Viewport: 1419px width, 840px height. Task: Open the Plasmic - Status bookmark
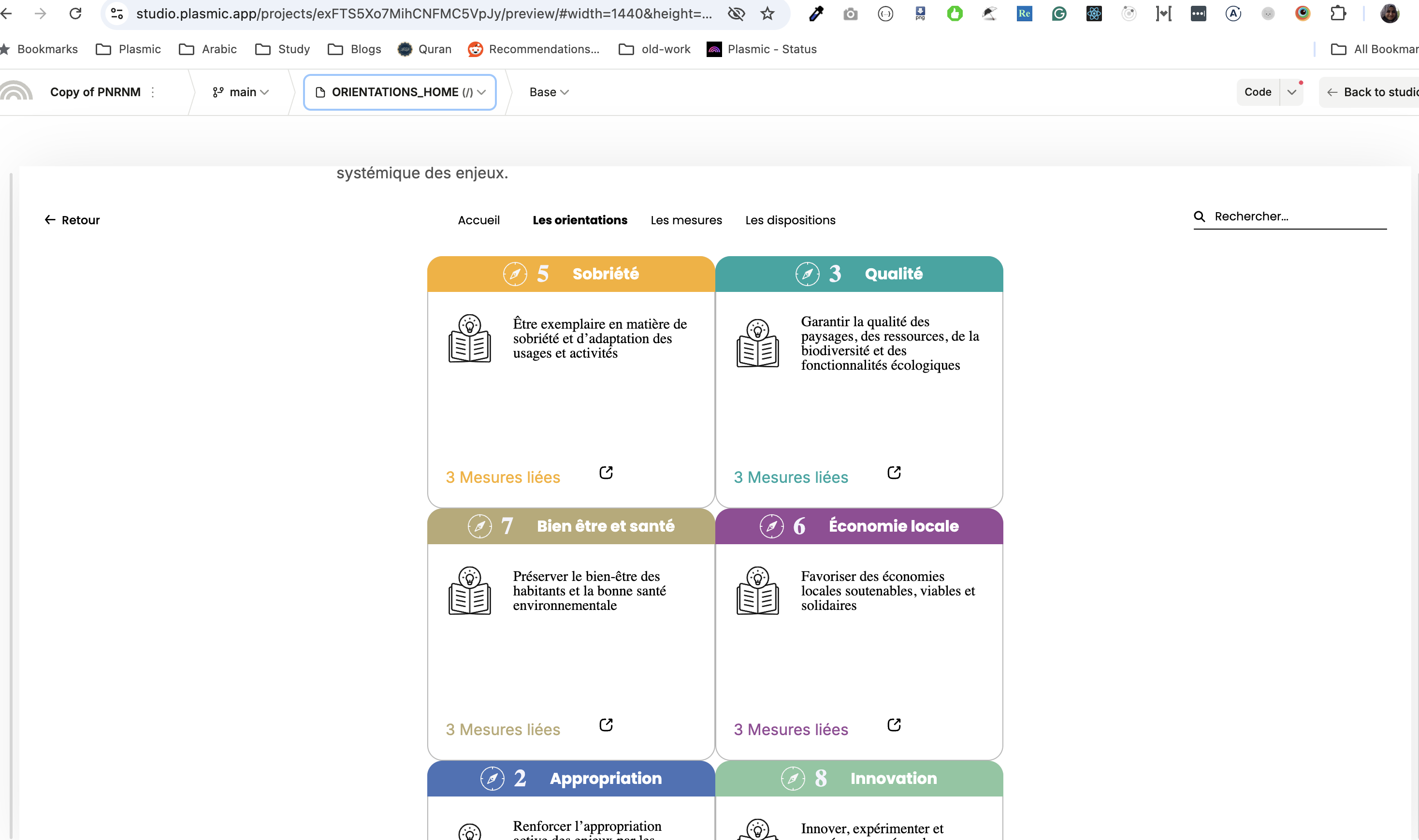pyautogui.click(x=761, y=49)
